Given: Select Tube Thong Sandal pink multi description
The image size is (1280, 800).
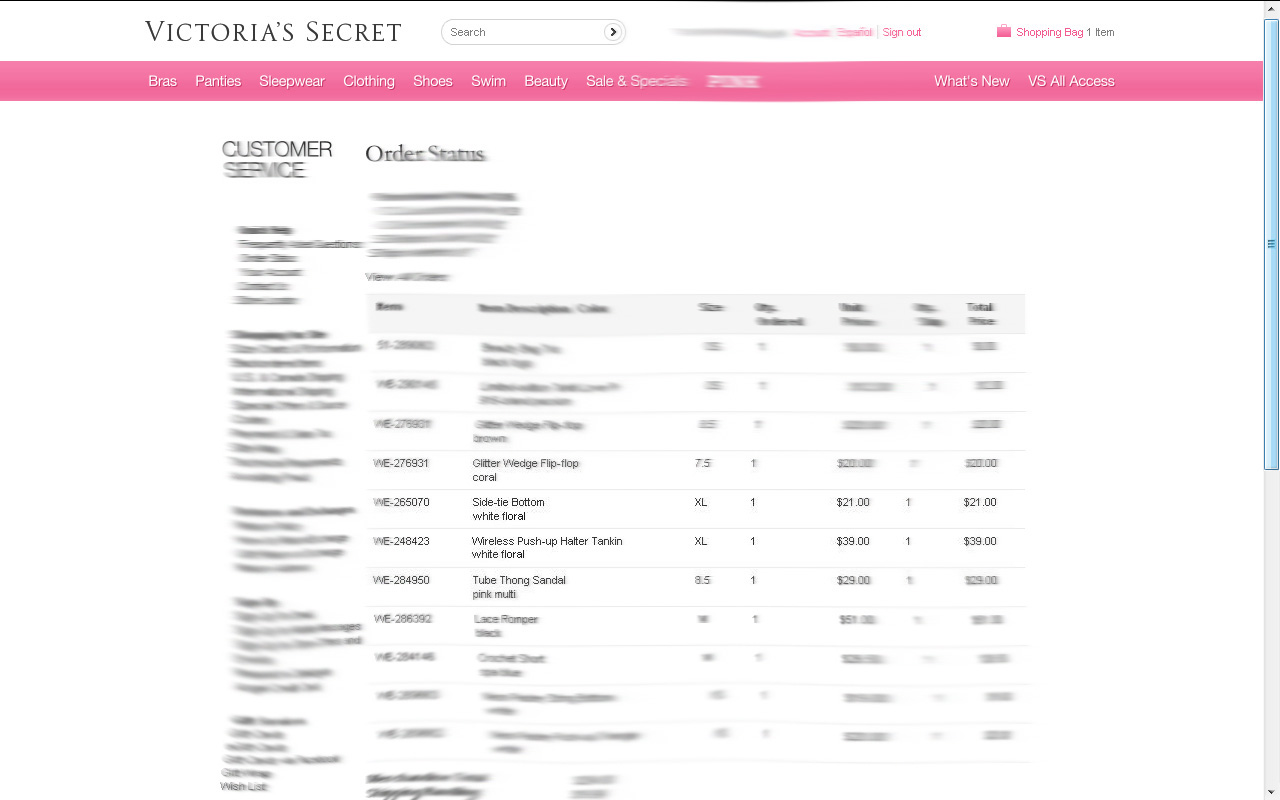Looking at the screenshot, I should (x=519, y=587).
